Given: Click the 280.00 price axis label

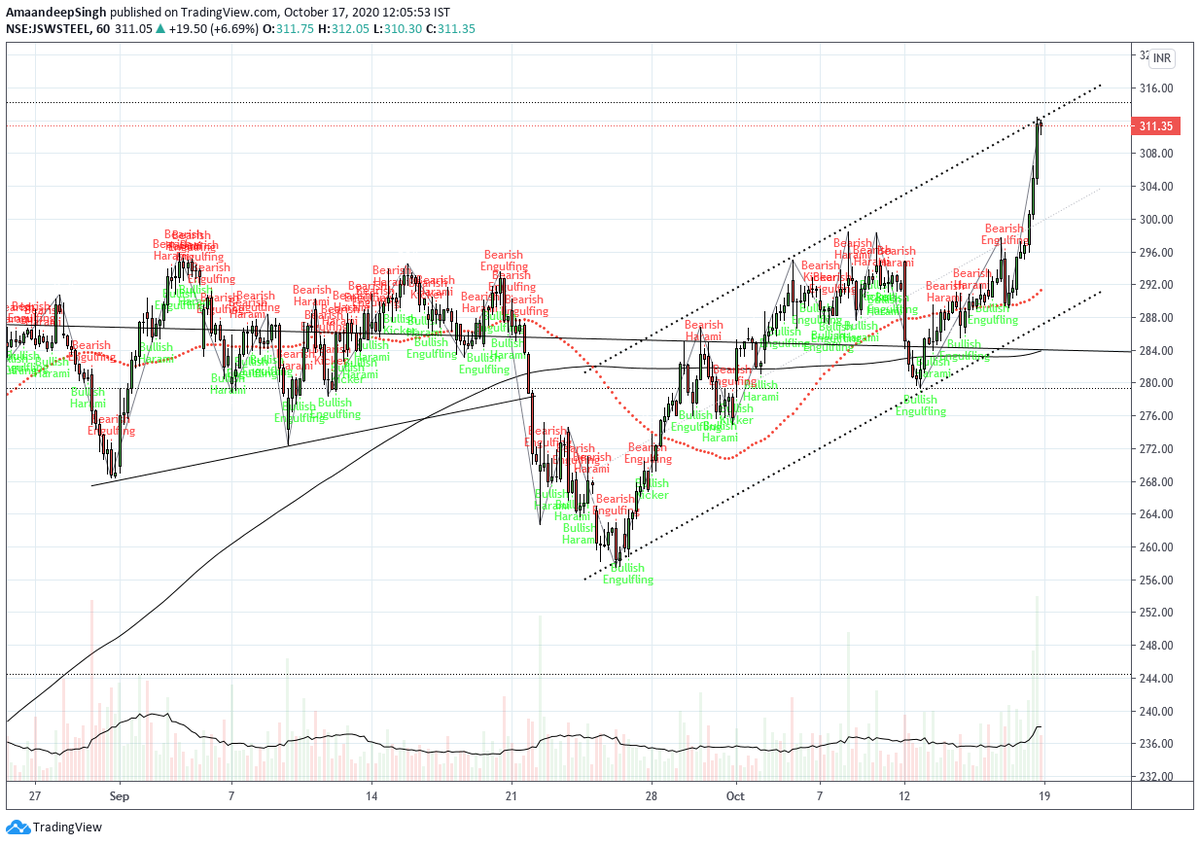Looking at the screenshot, I should [x=1156, y=384].
